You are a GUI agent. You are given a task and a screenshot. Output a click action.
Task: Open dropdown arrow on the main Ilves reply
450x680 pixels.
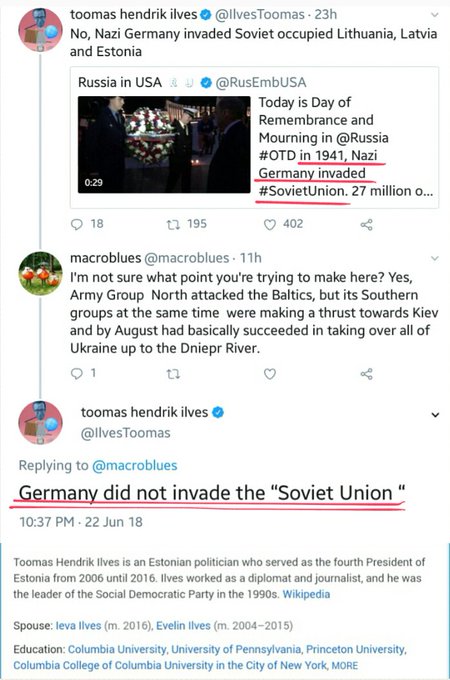435,415
